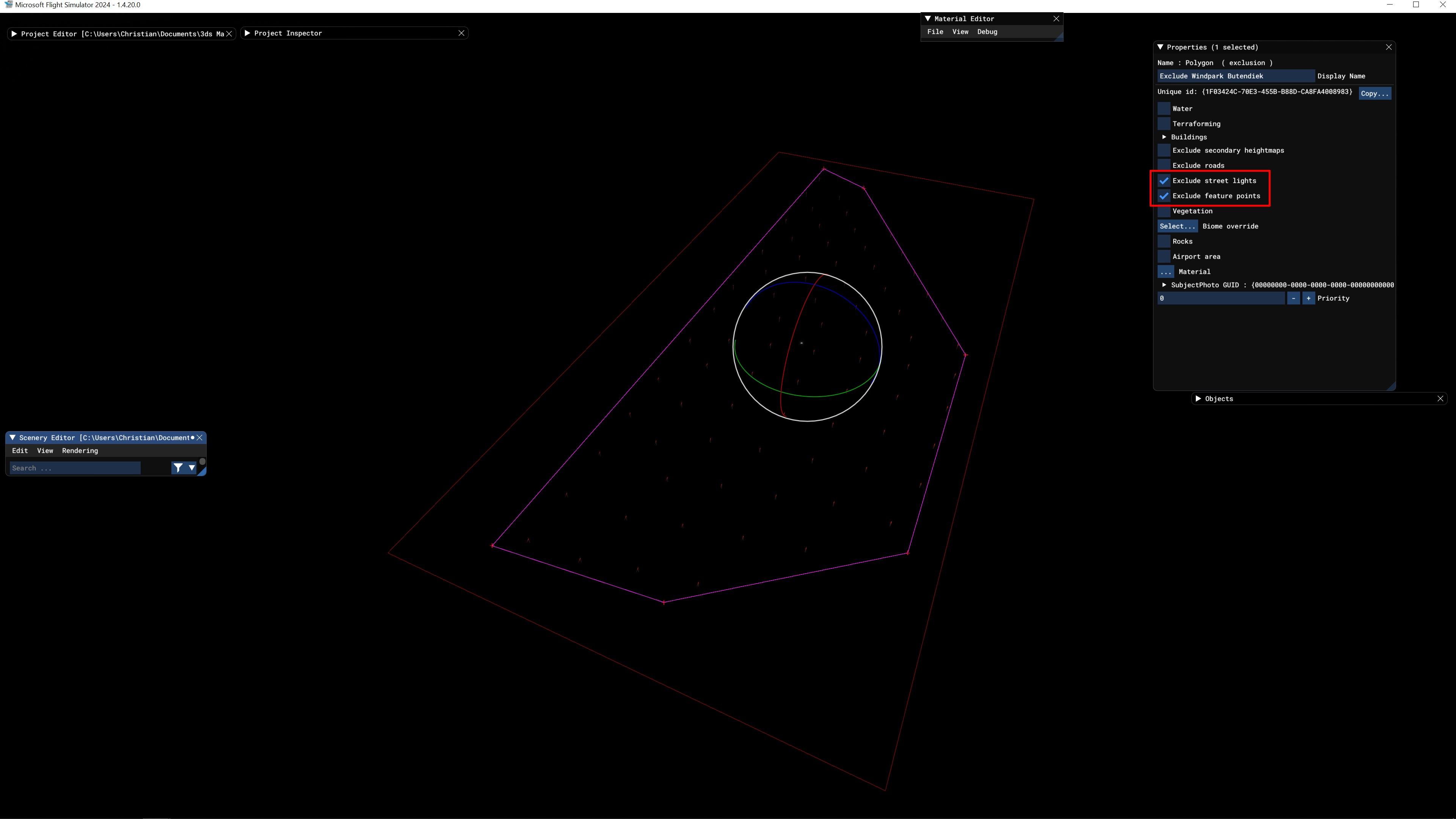Toggle the Vegetation checkbox
1456x819 pixels.
(1164, 211)
